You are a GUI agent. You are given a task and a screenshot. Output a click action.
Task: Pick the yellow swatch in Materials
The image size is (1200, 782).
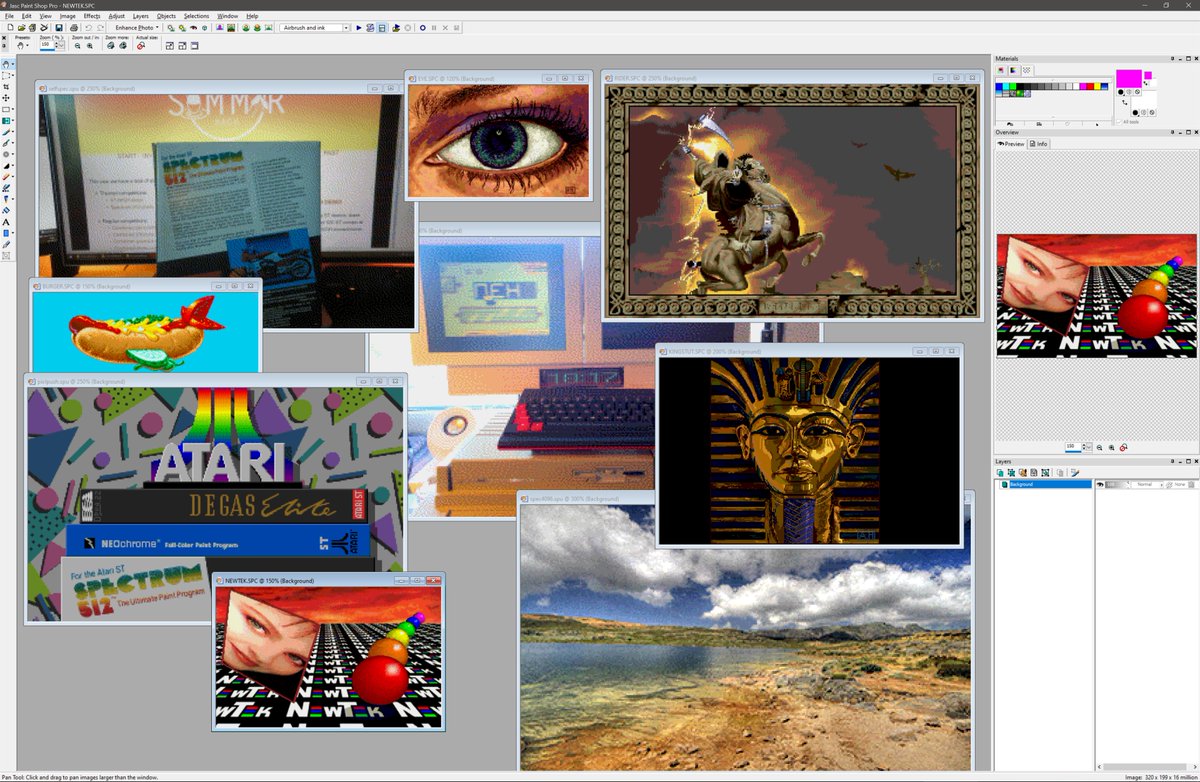point(1097,86)
